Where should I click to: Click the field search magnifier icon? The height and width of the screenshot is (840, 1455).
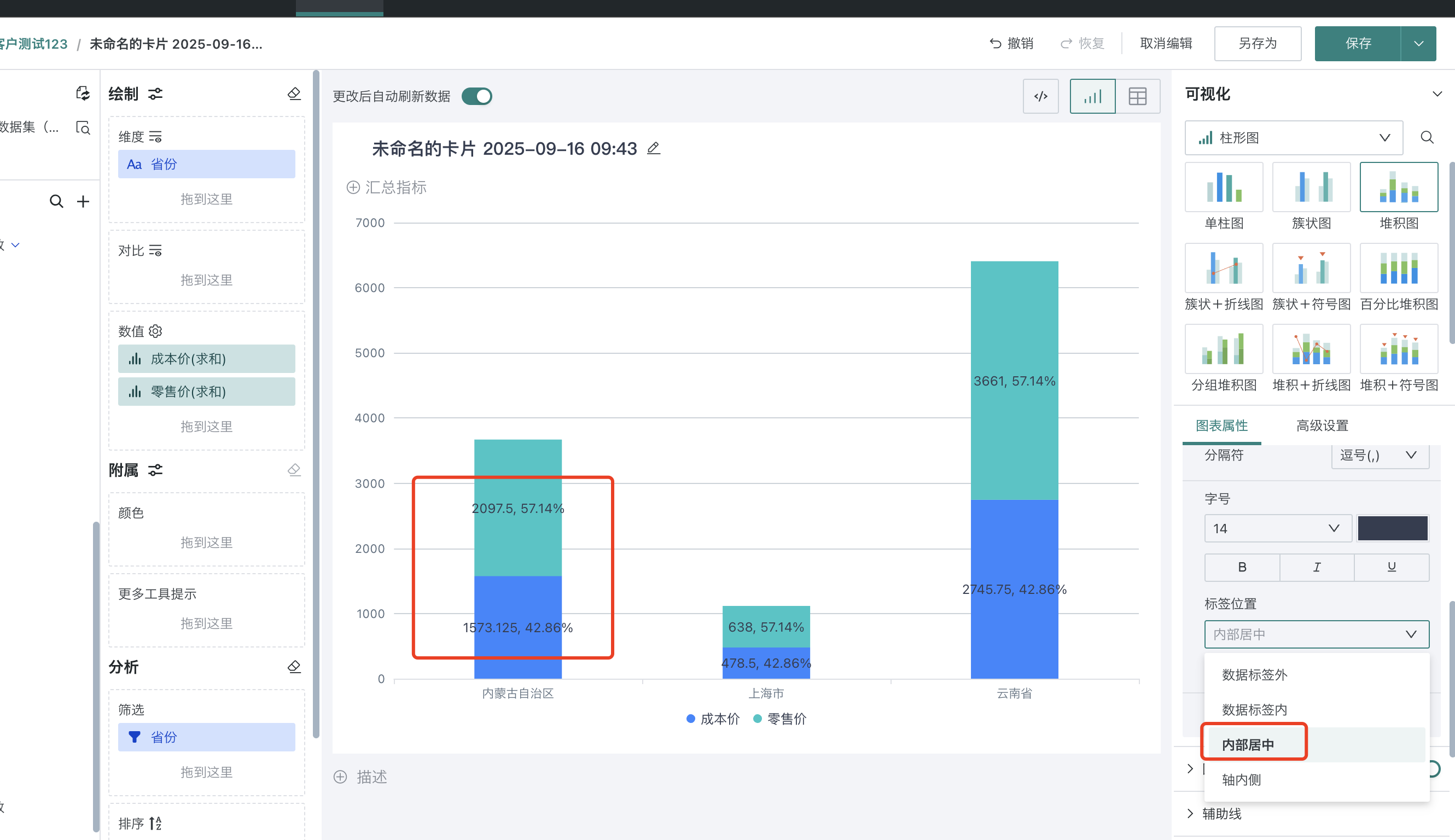56,201
